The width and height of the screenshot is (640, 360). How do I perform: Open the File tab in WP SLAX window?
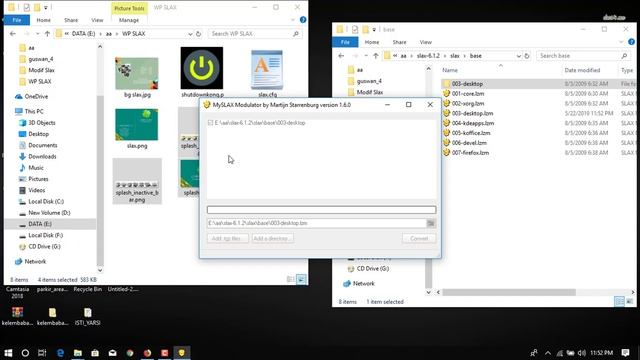pos(17,20)
